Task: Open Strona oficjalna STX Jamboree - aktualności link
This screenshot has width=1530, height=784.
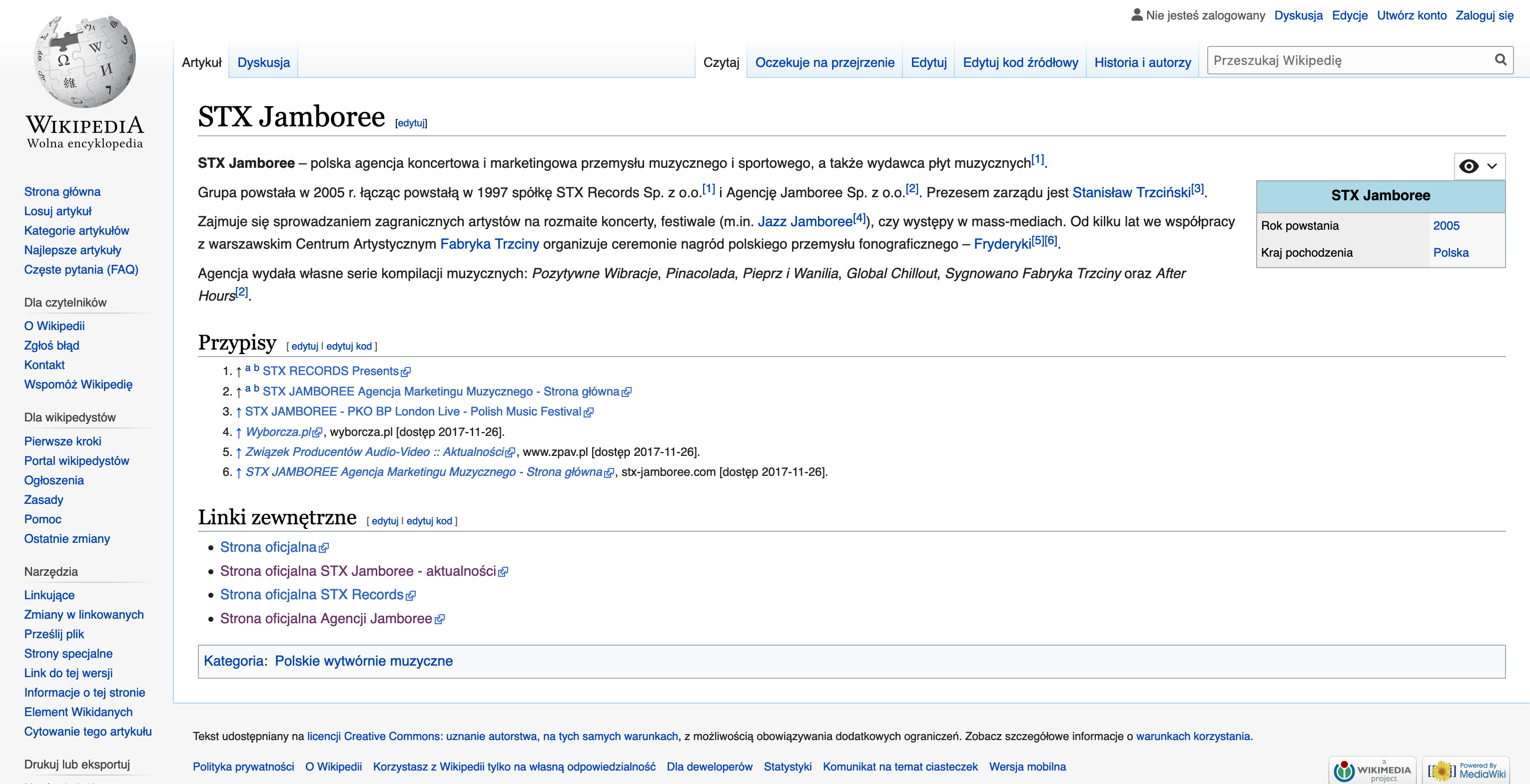Action: pos(358,571)
